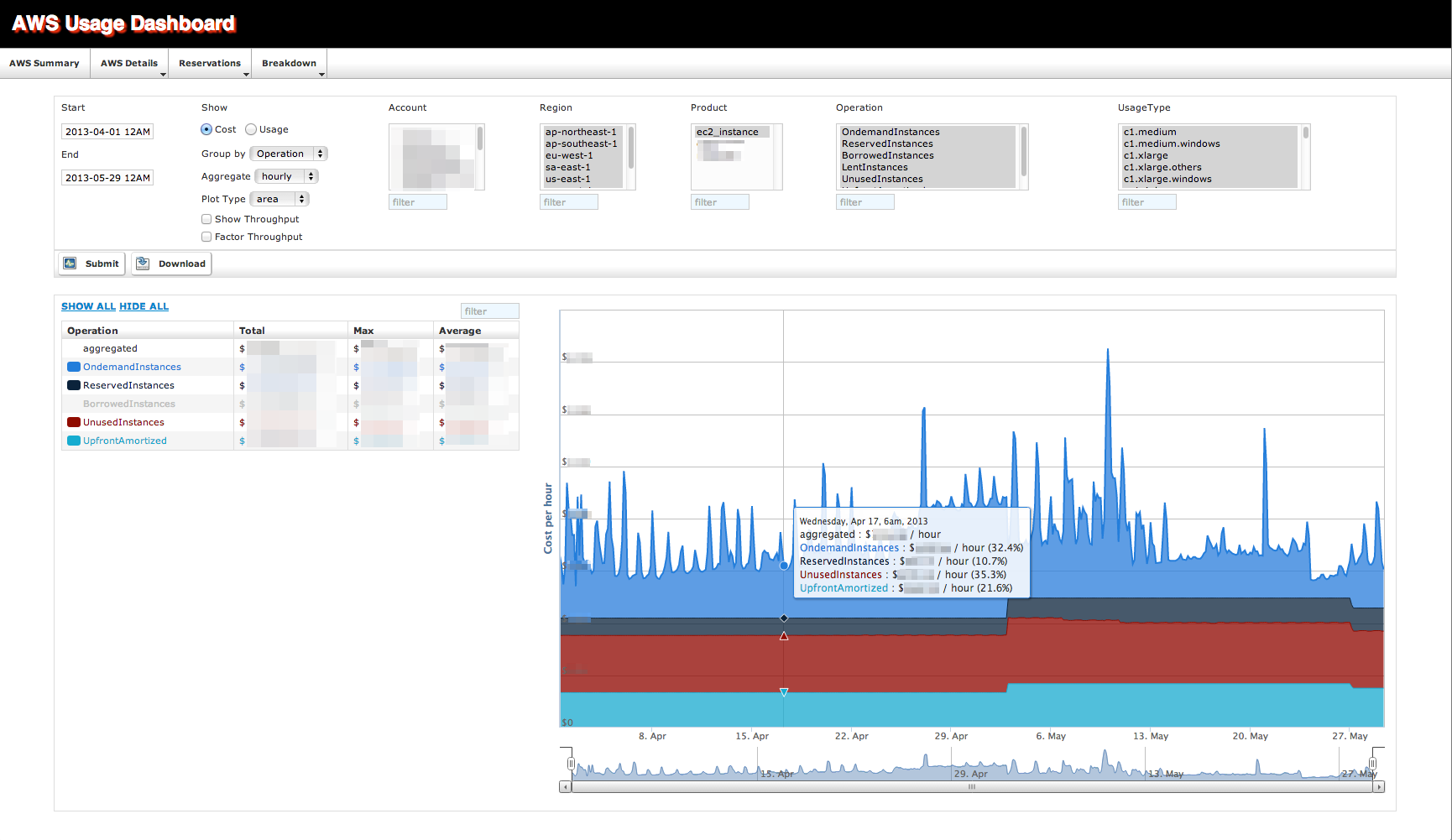Image resolution: width=1452 pixels, height=840 pixels.
Task: Click the navigator right scroll arrow
Action: click(1379, 787)
